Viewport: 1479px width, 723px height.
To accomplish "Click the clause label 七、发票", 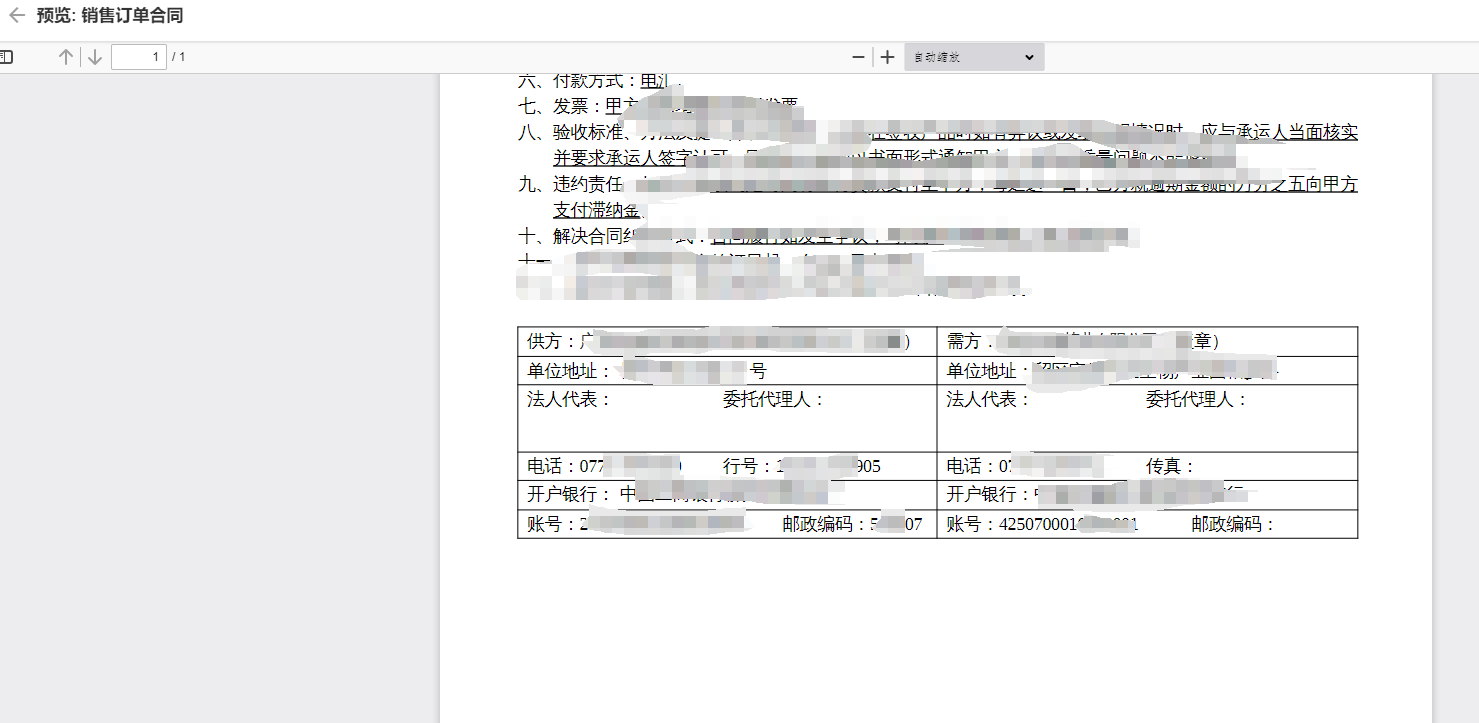I will pyautogui.click(x=557, y=106).
